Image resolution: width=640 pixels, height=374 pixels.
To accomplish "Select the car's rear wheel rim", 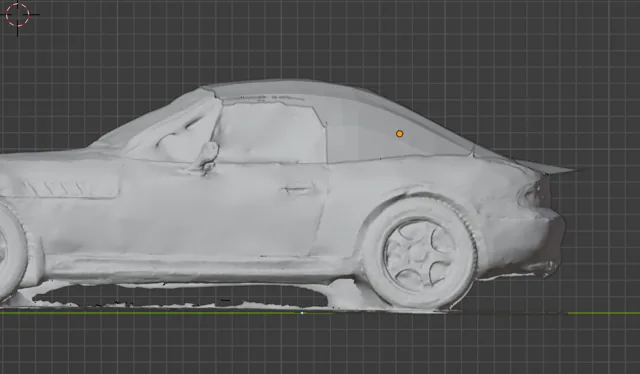I will pos(421,255).
